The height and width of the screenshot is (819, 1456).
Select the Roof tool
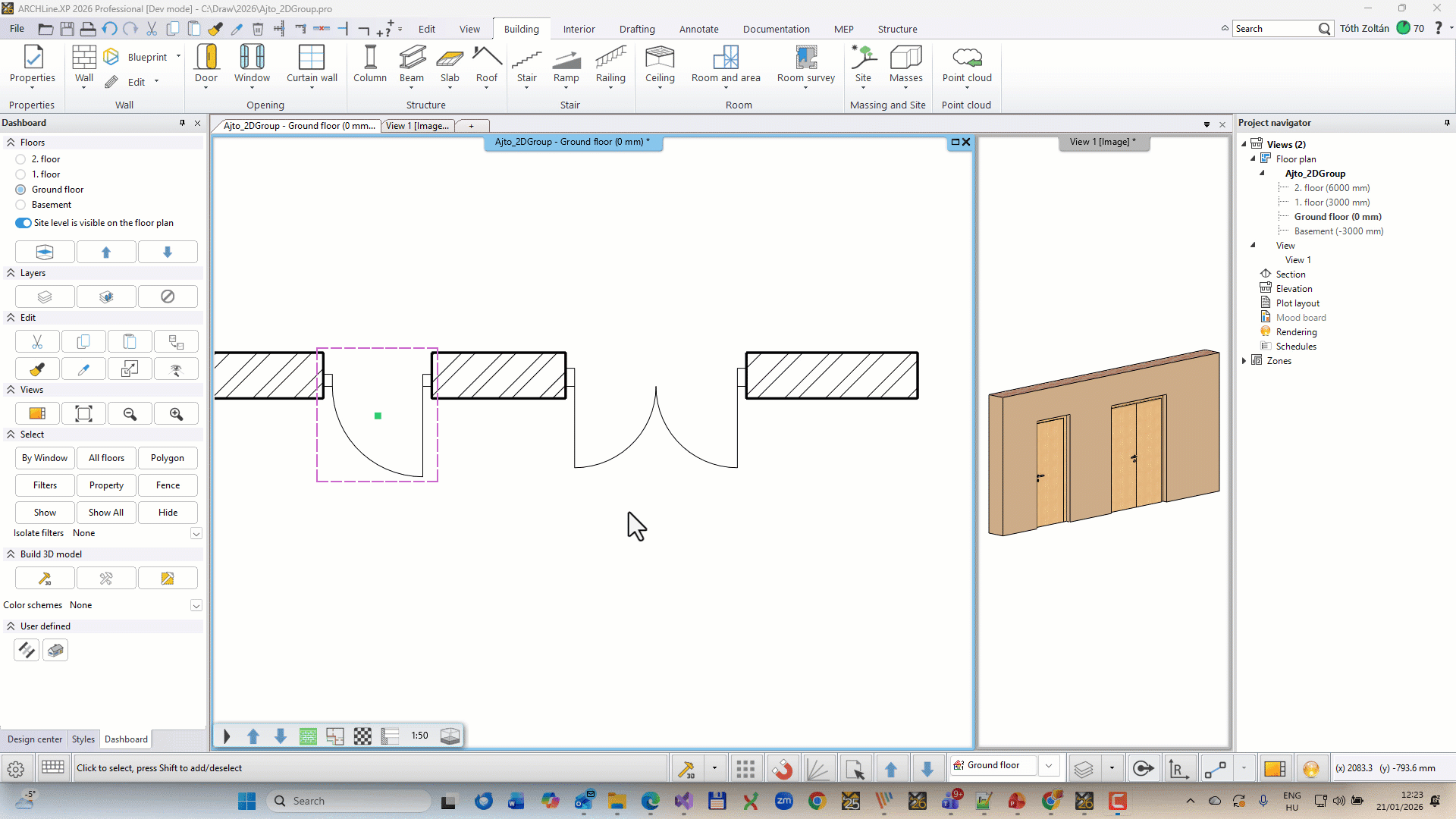[x=487, y=64]
